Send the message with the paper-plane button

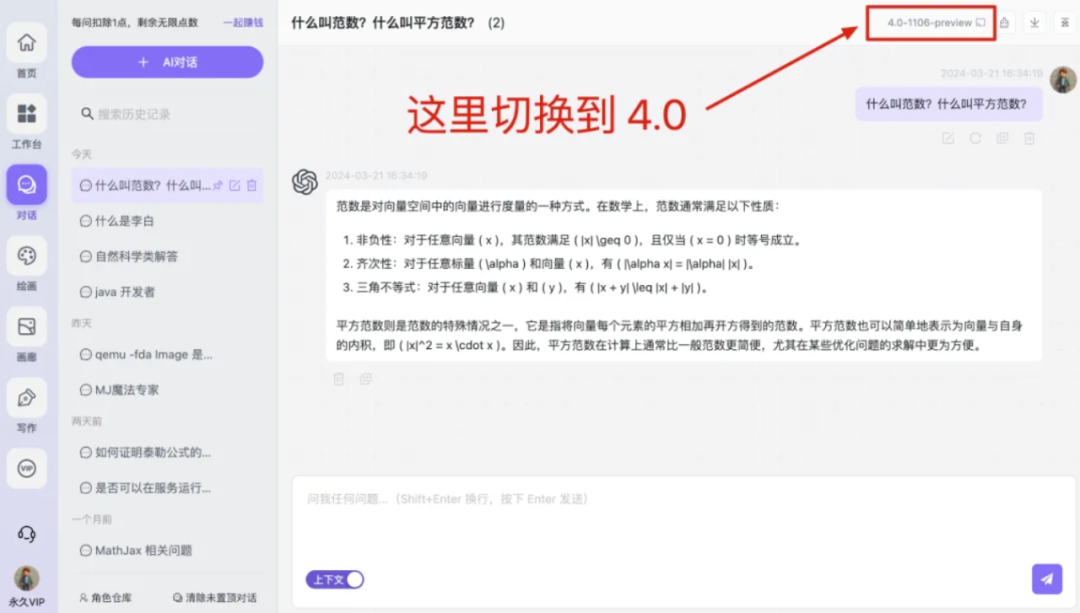click(1047, 579)
